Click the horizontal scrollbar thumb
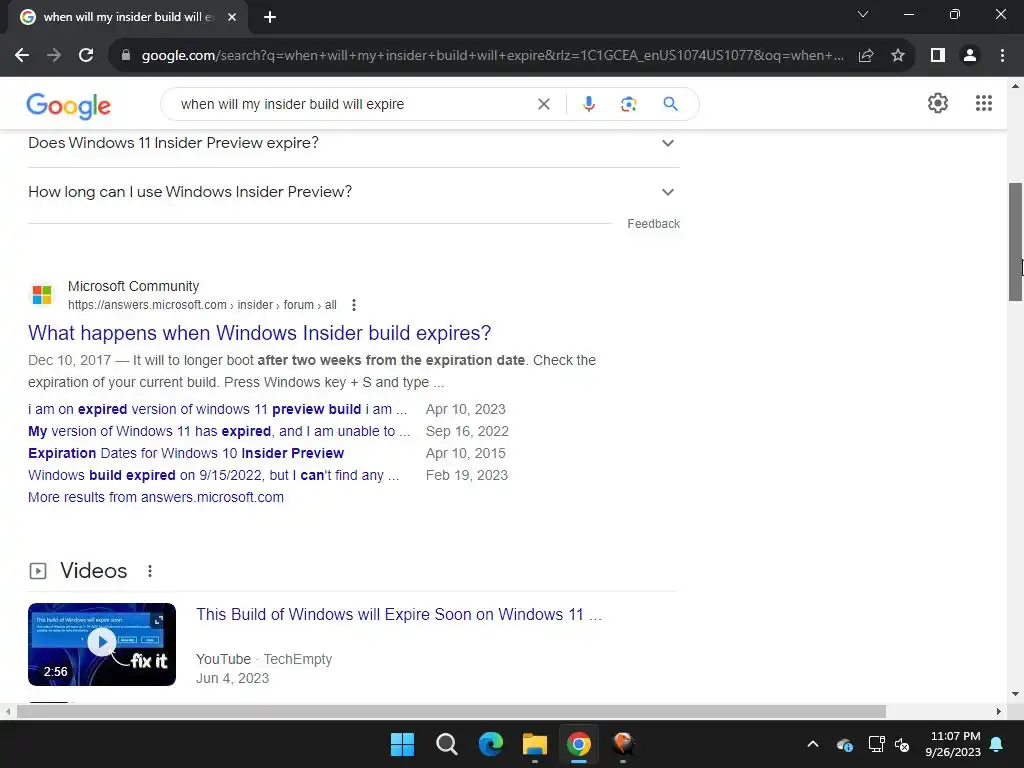Viewport: 1024px width, 768px height. (451, 711)
